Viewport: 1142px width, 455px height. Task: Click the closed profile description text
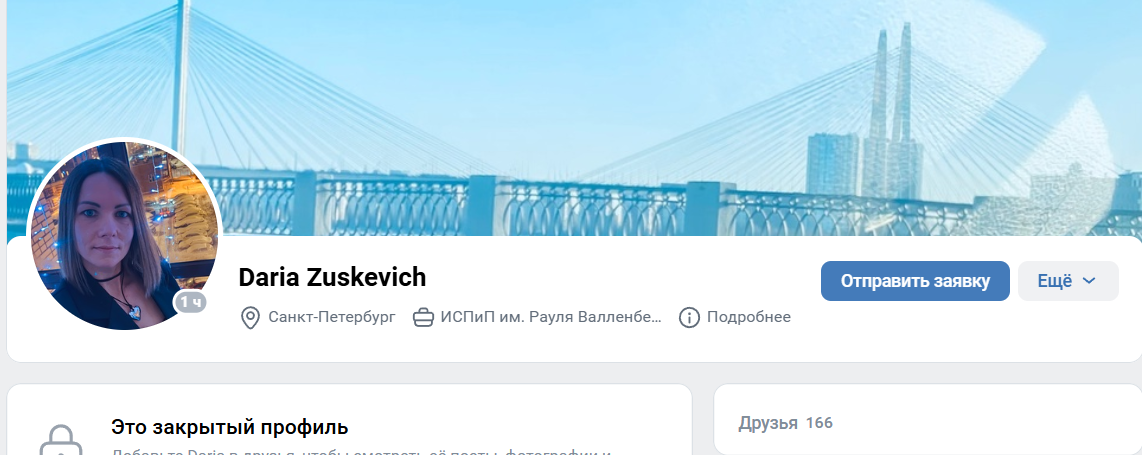[361, 451]
